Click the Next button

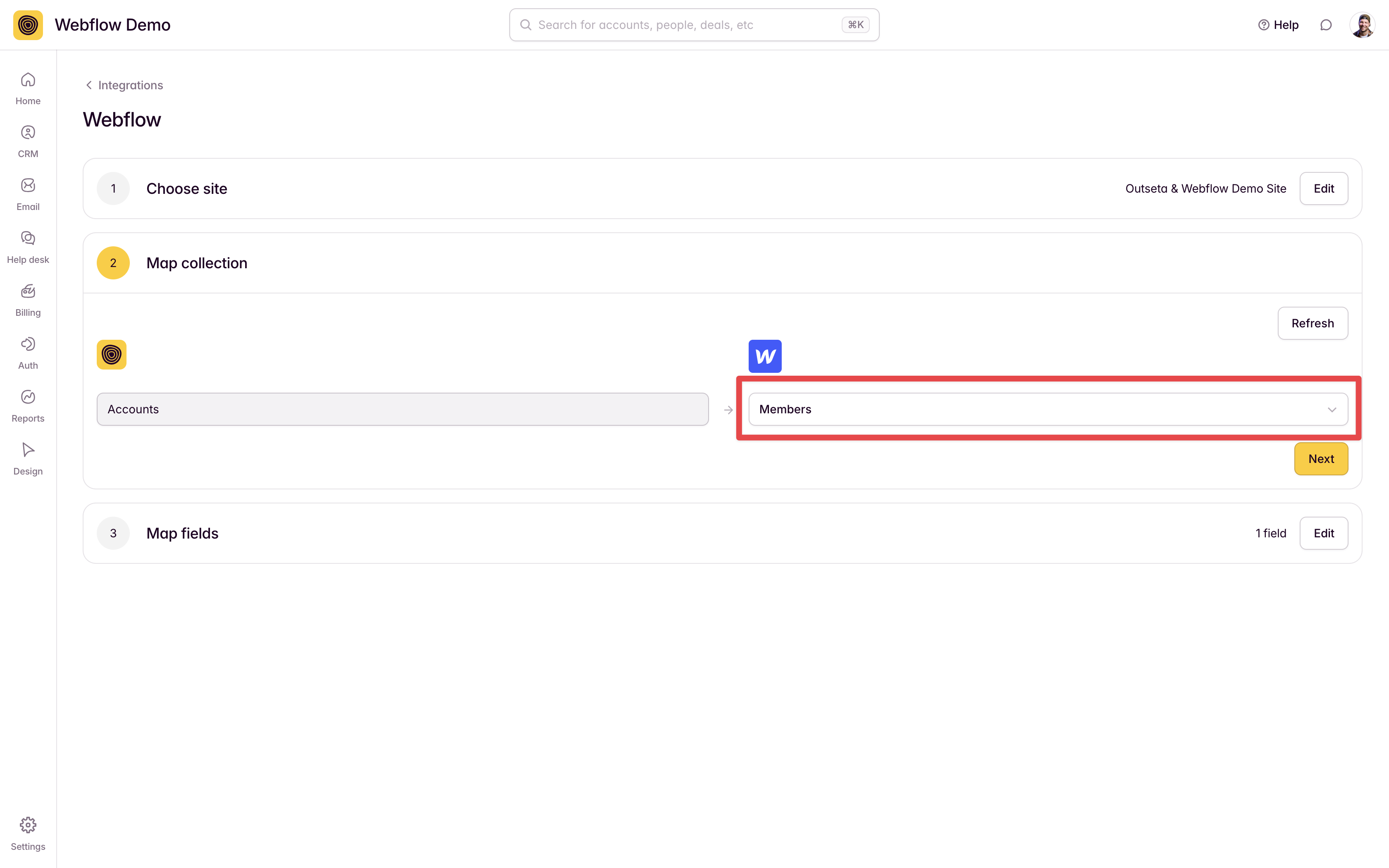[x=1320, y=459]
